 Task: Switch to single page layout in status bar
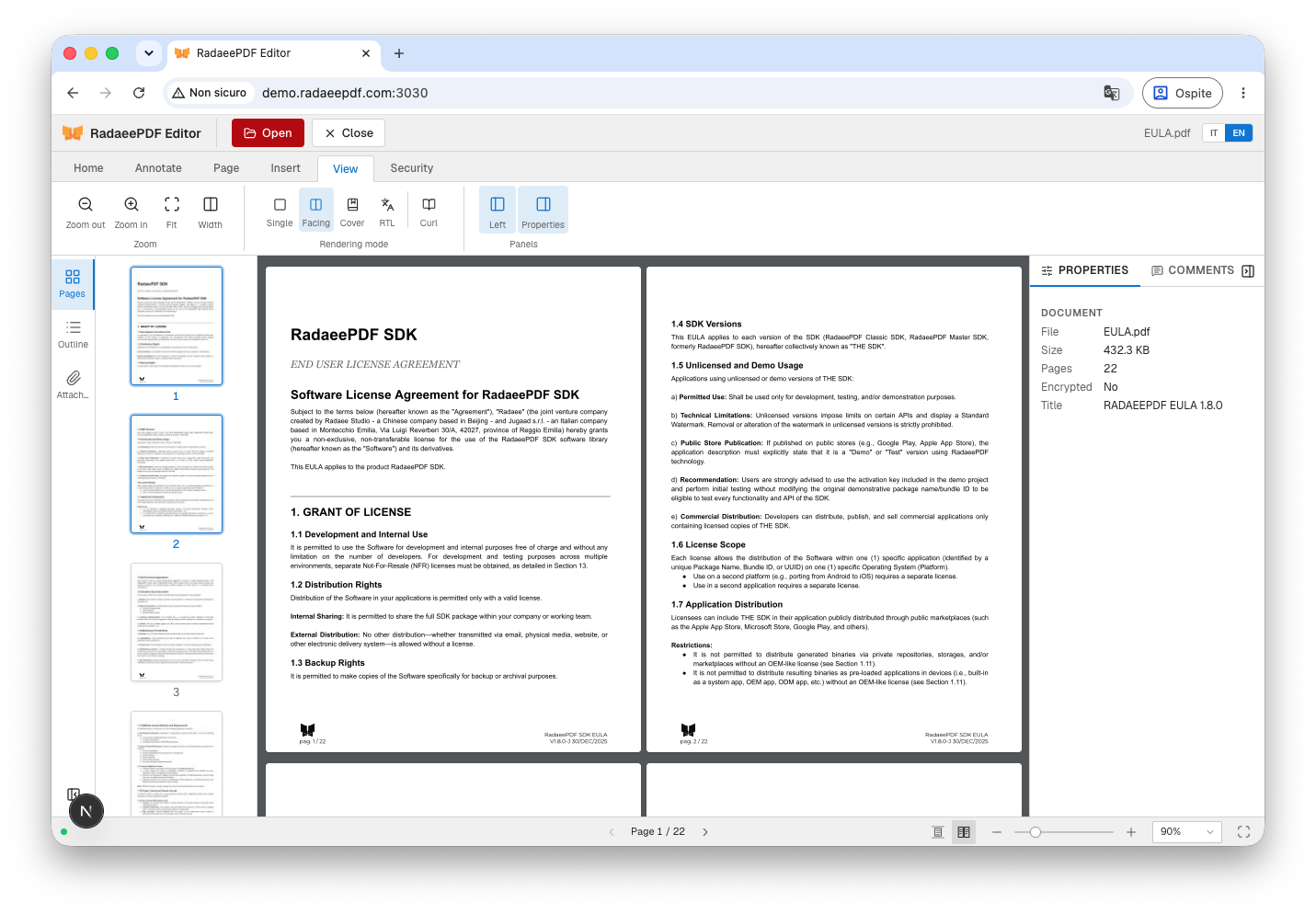938,832
